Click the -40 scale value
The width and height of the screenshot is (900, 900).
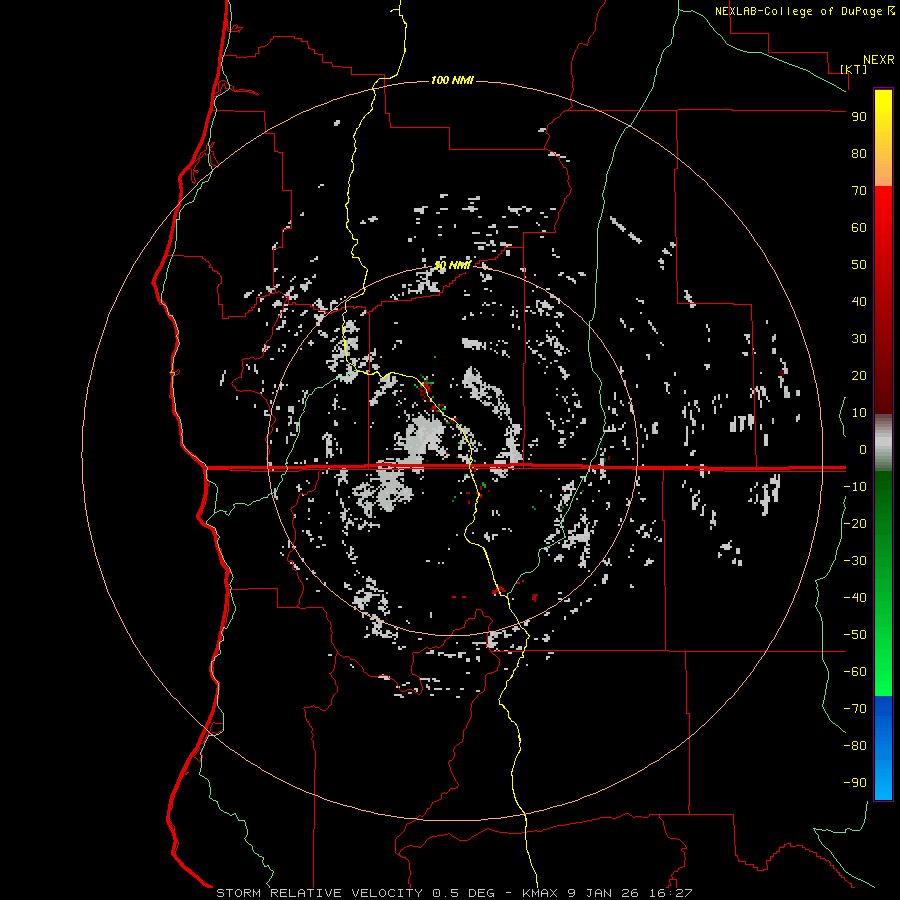click(x=855, y=598)
